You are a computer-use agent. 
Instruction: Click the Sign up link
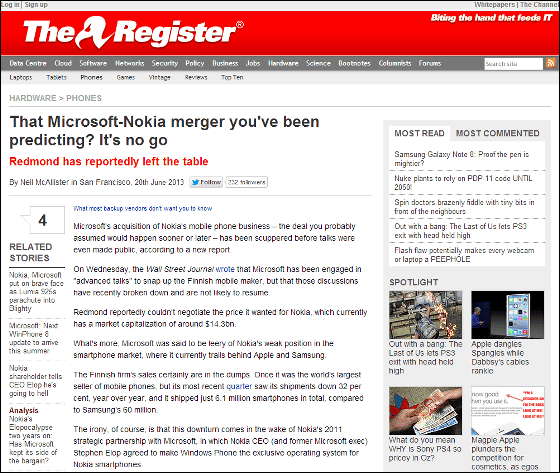click(x=36, y=5)
